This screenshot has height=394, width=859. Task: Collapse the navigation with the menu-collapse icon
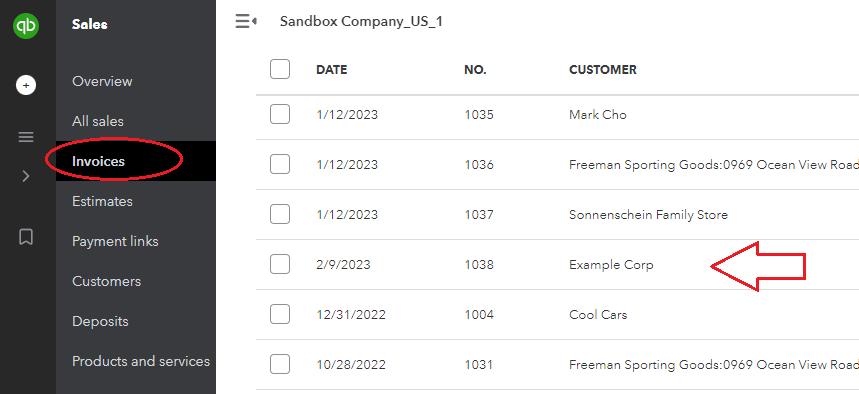point(245,21)
